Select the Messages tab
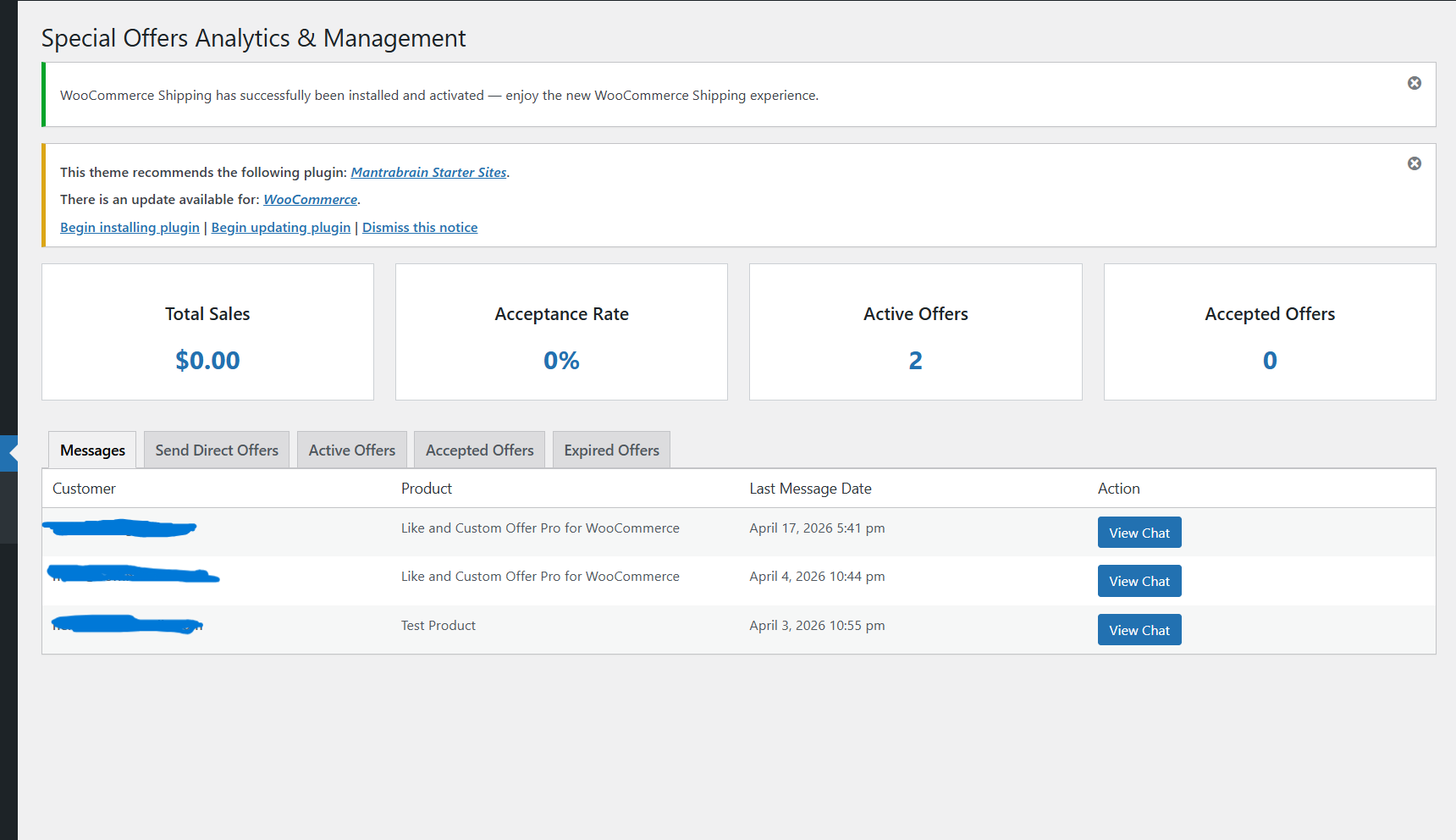 pos(92,450)
